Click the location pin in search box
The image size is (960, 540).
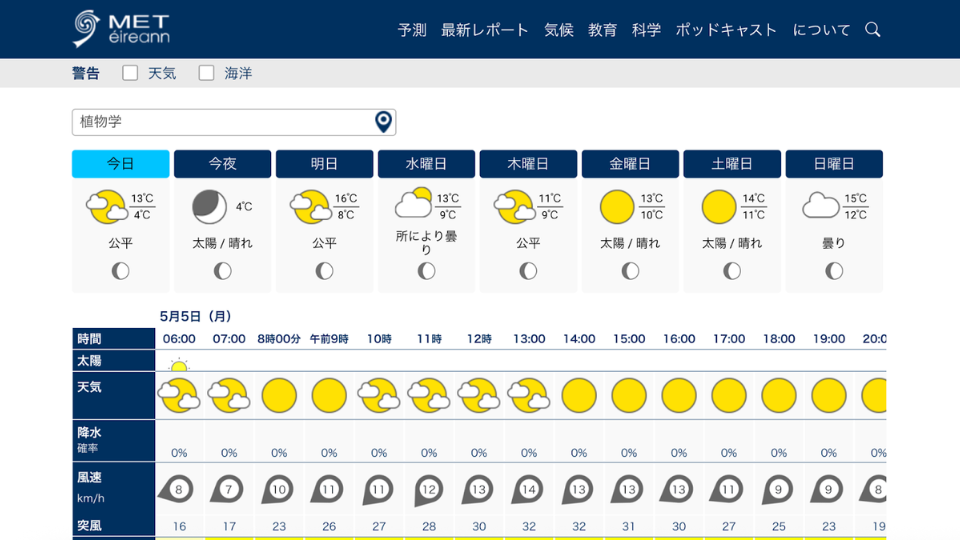pyautogui.click(x=383, y=122)
